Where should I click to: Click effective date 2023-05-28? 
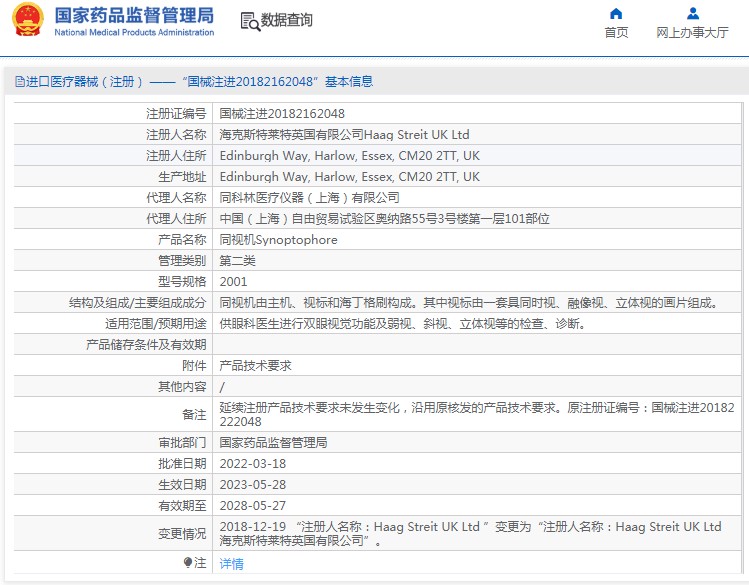pos(253,485)
